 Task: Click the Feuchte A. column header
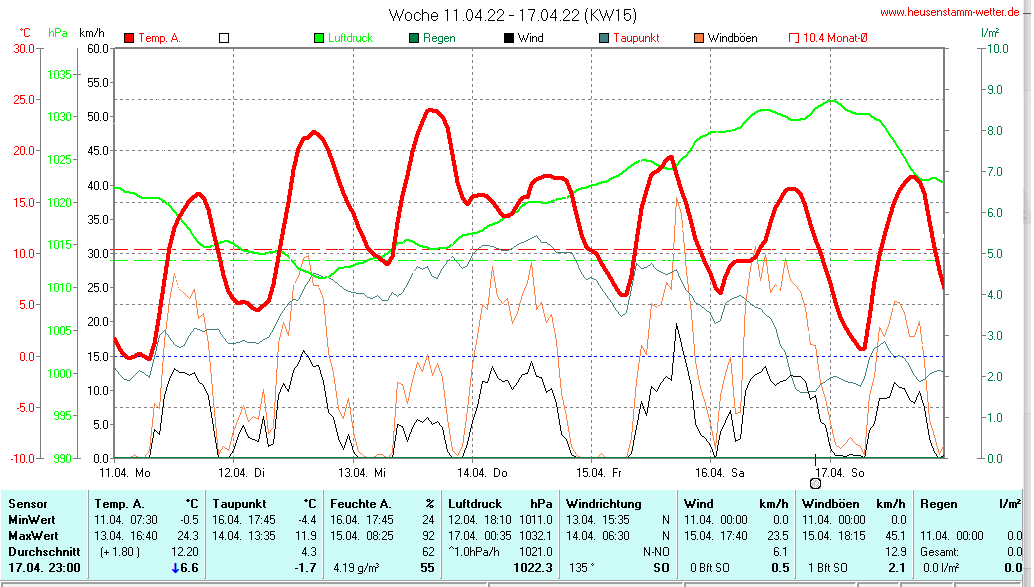(x=360, y=504)
